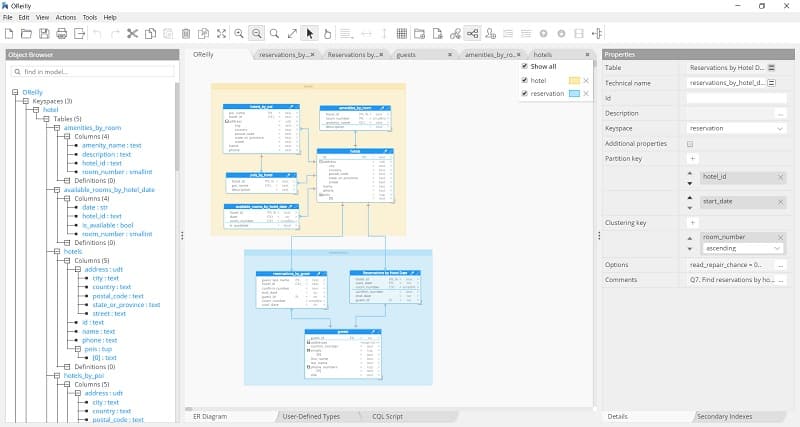
Task: Add a new Partition key column
Action: [x=692, y=159]
